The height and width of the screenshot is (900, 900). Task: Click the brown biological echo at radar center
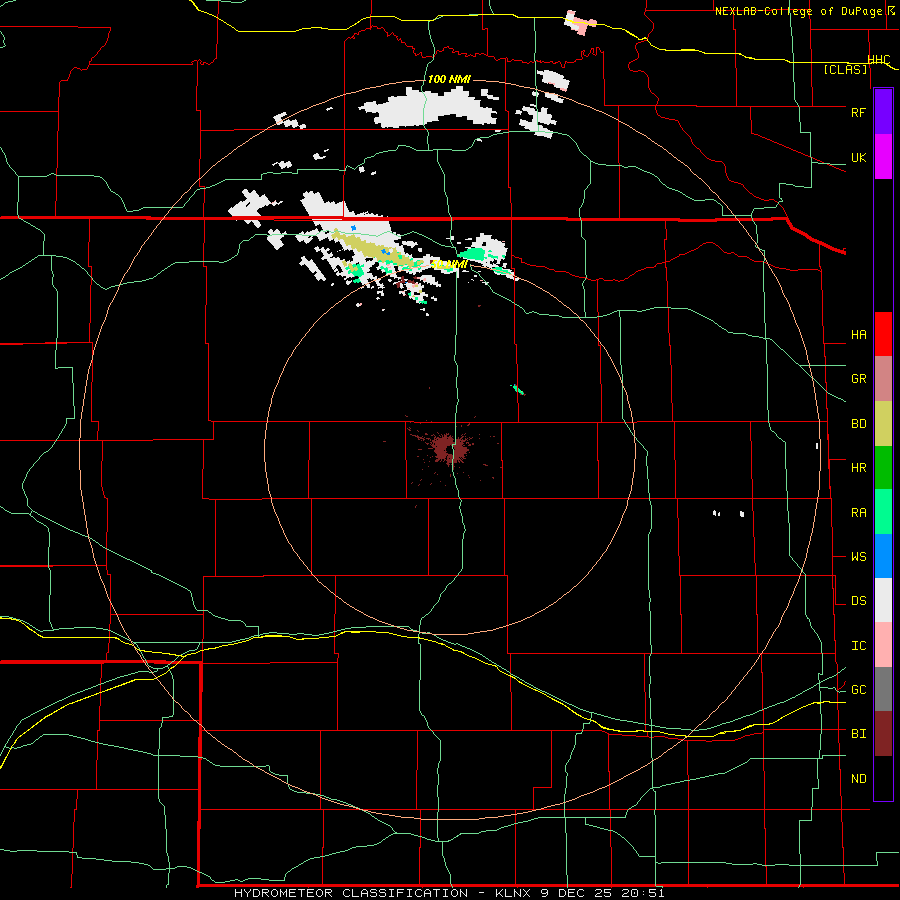click(449, 448)
